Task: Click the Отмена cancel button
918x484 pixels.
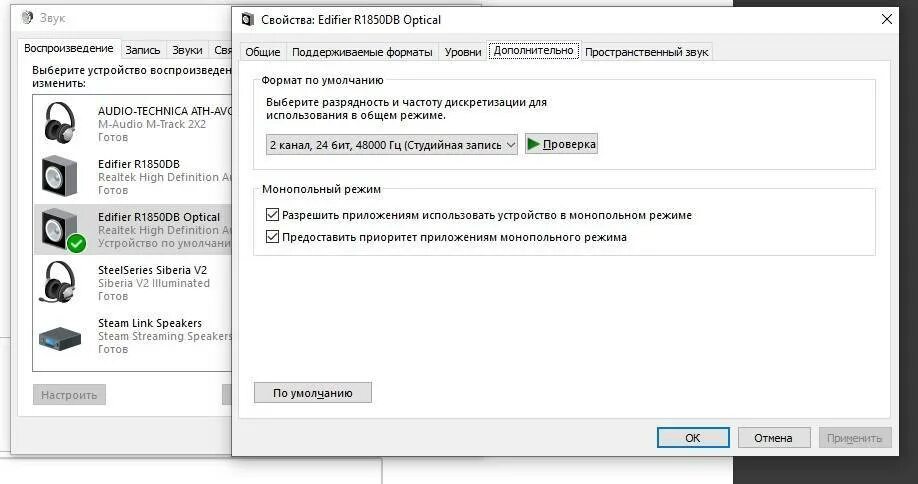Action: pos(773,438)
